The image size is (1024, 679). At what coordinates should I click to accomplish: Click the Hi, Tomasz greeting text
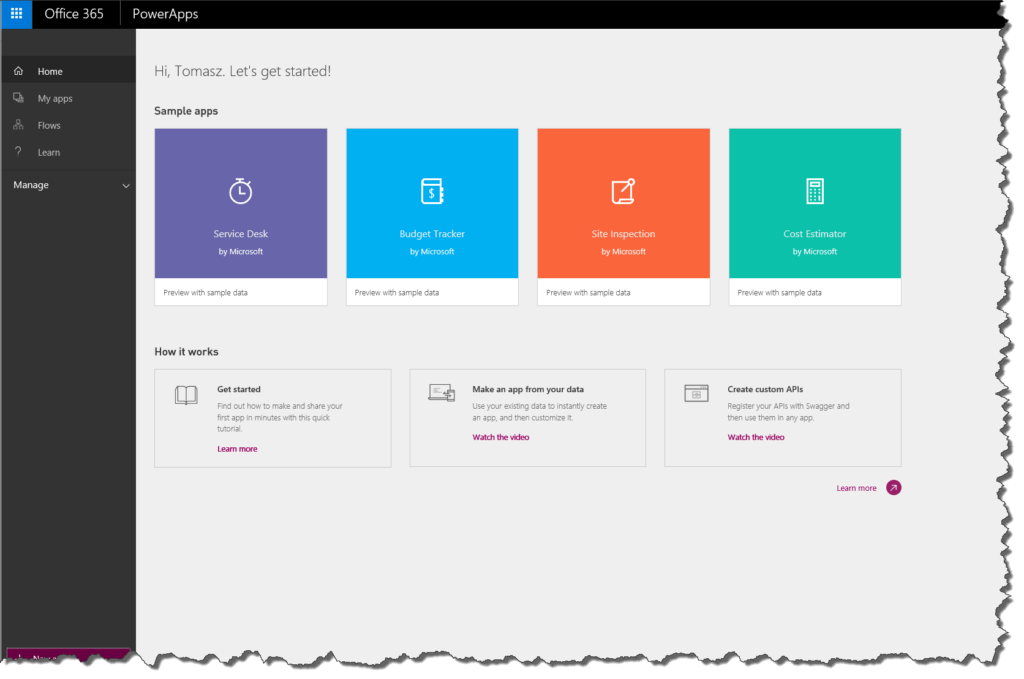coord(242,71)
